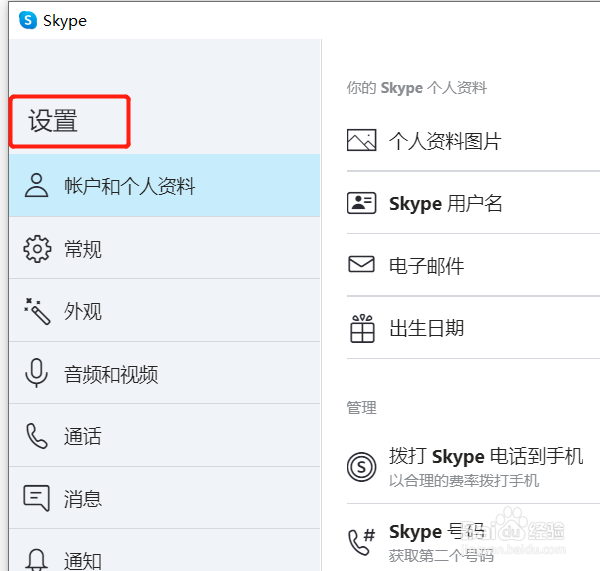Select the 音频和视频 settings tab

(165, 373)
